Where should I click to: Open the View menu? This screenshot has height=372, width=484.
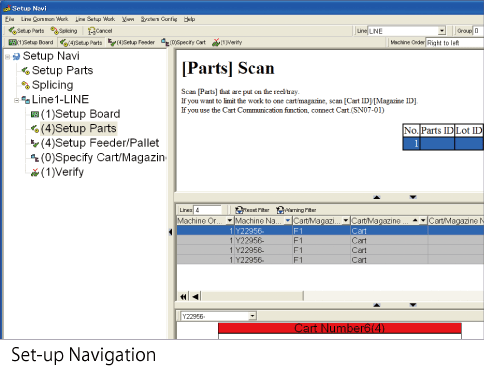(128, 19)
